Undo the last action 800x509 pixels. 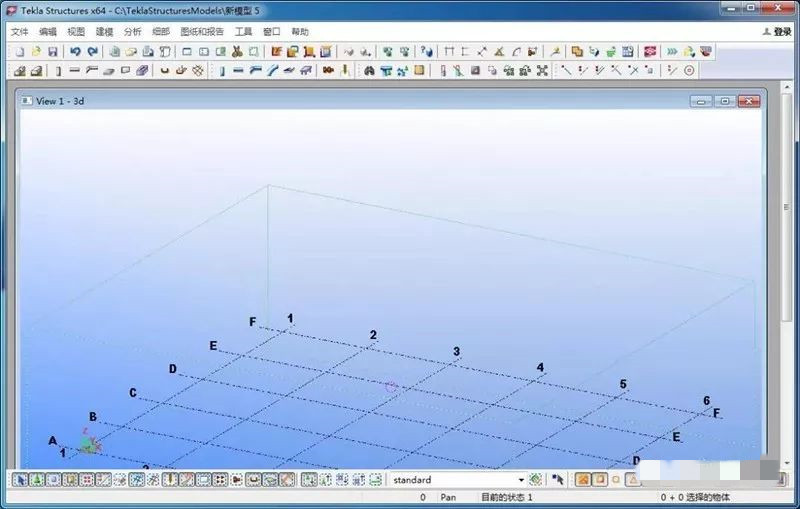[x=76, y=52]
